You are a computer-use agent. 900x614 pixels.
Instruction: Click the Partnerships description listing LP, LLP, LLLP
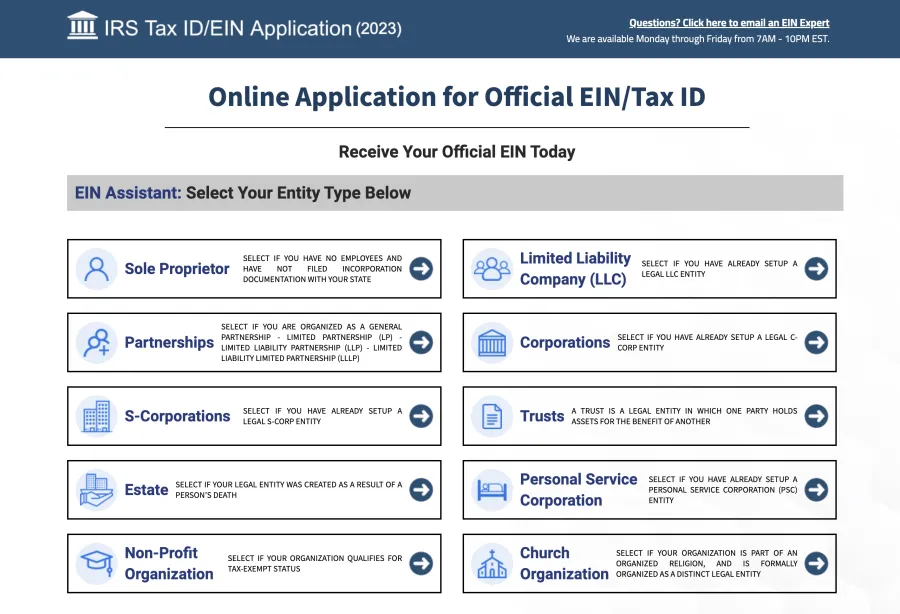pyautogui.click(x=312, y=343)
